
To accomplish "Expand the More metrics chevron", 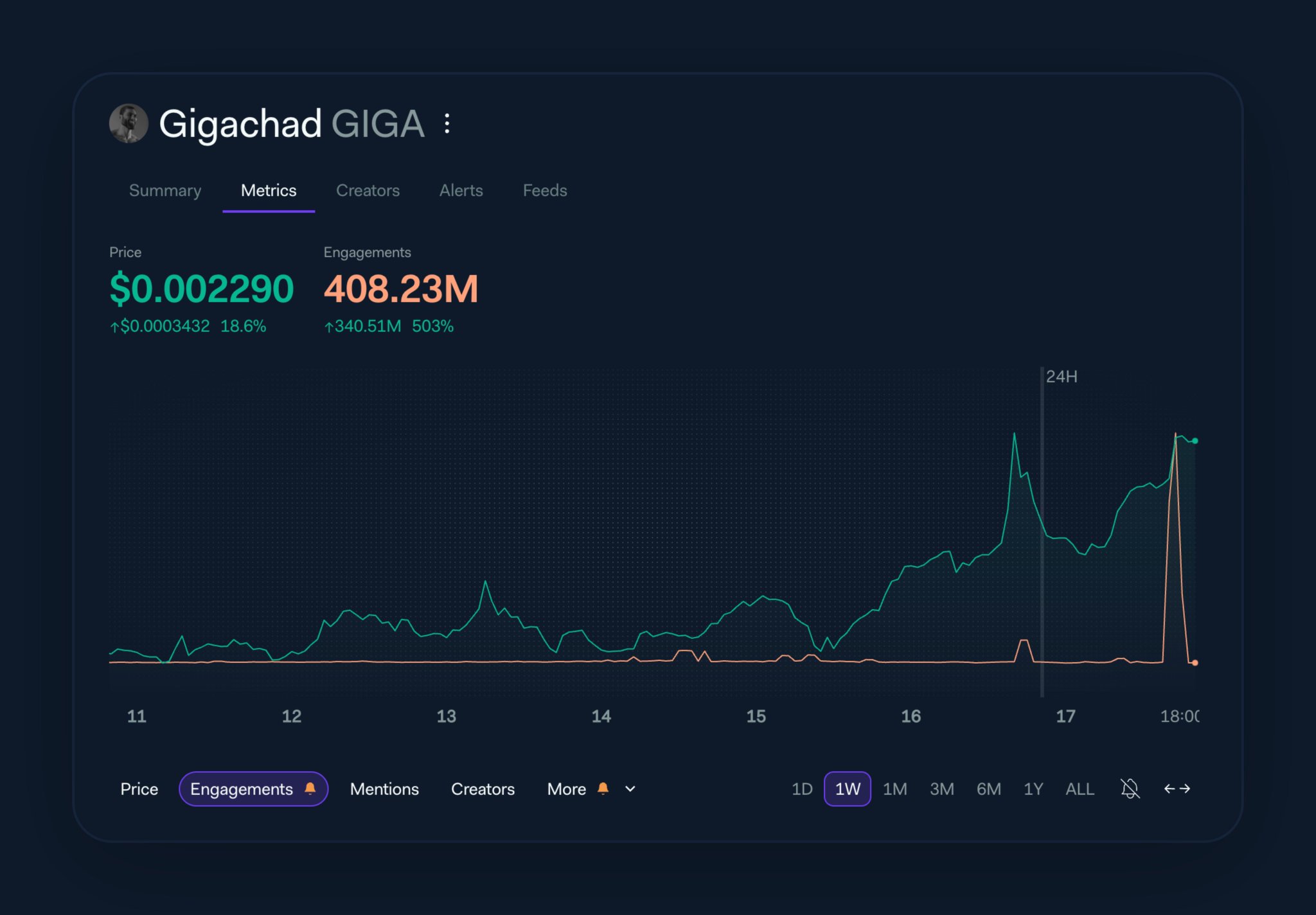I will (630, 789).
